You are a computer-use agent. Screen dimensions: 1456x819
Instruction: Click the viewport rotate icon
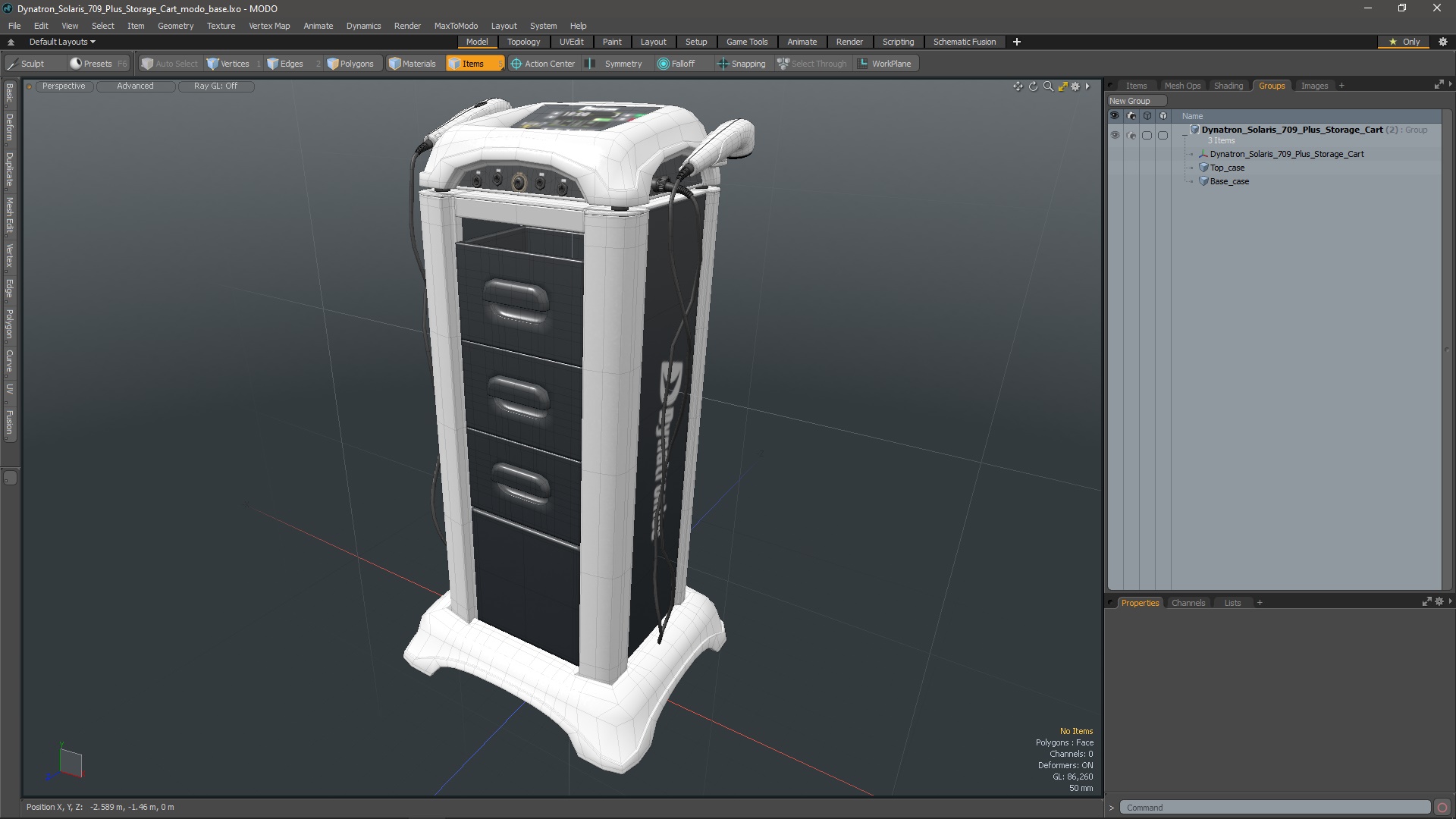(x=1033, y=86)
